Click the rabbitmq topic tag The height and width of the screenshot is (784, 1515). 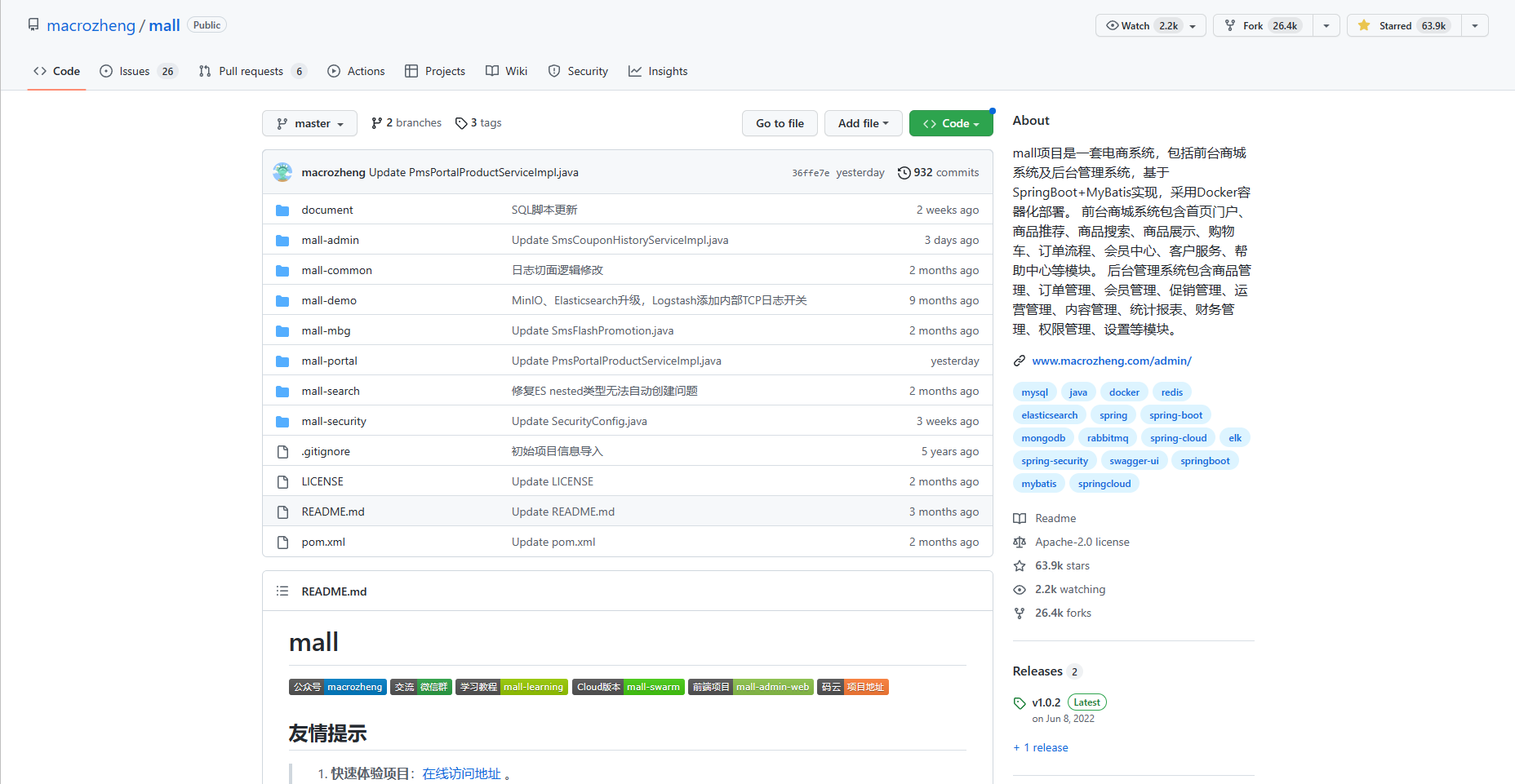1108,438
